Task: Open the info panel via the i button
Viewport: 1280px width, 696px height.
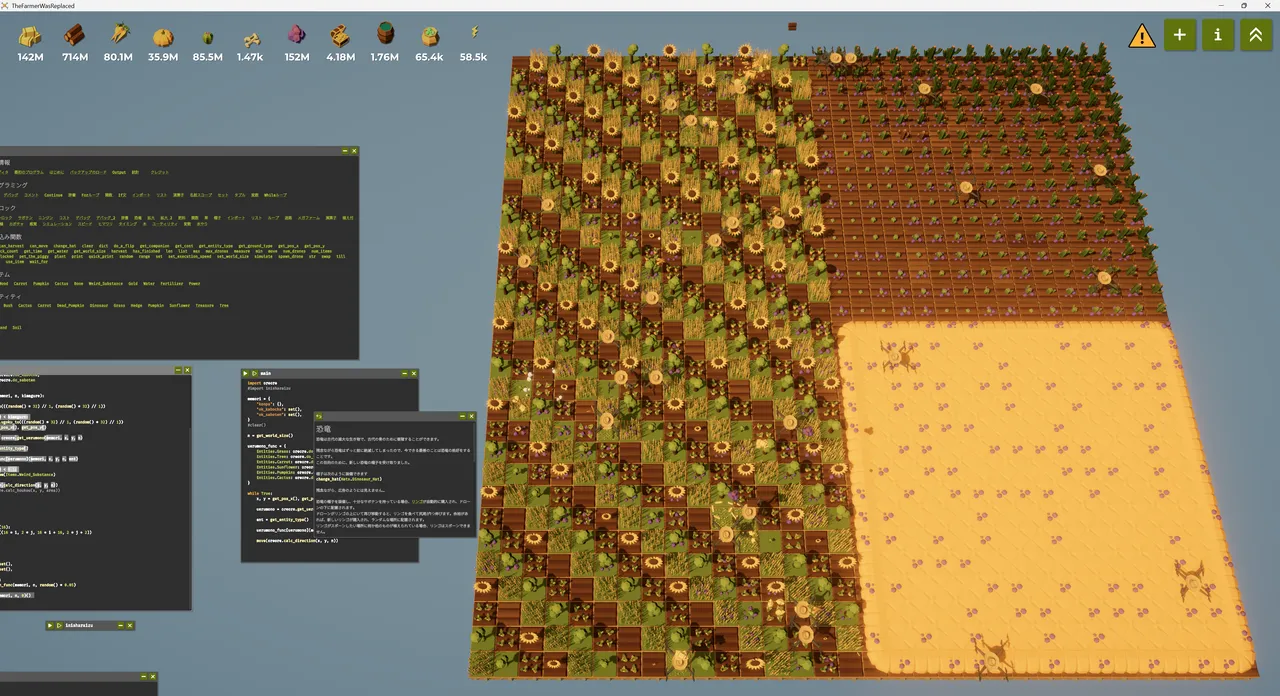Action: tap(1217, 35)
